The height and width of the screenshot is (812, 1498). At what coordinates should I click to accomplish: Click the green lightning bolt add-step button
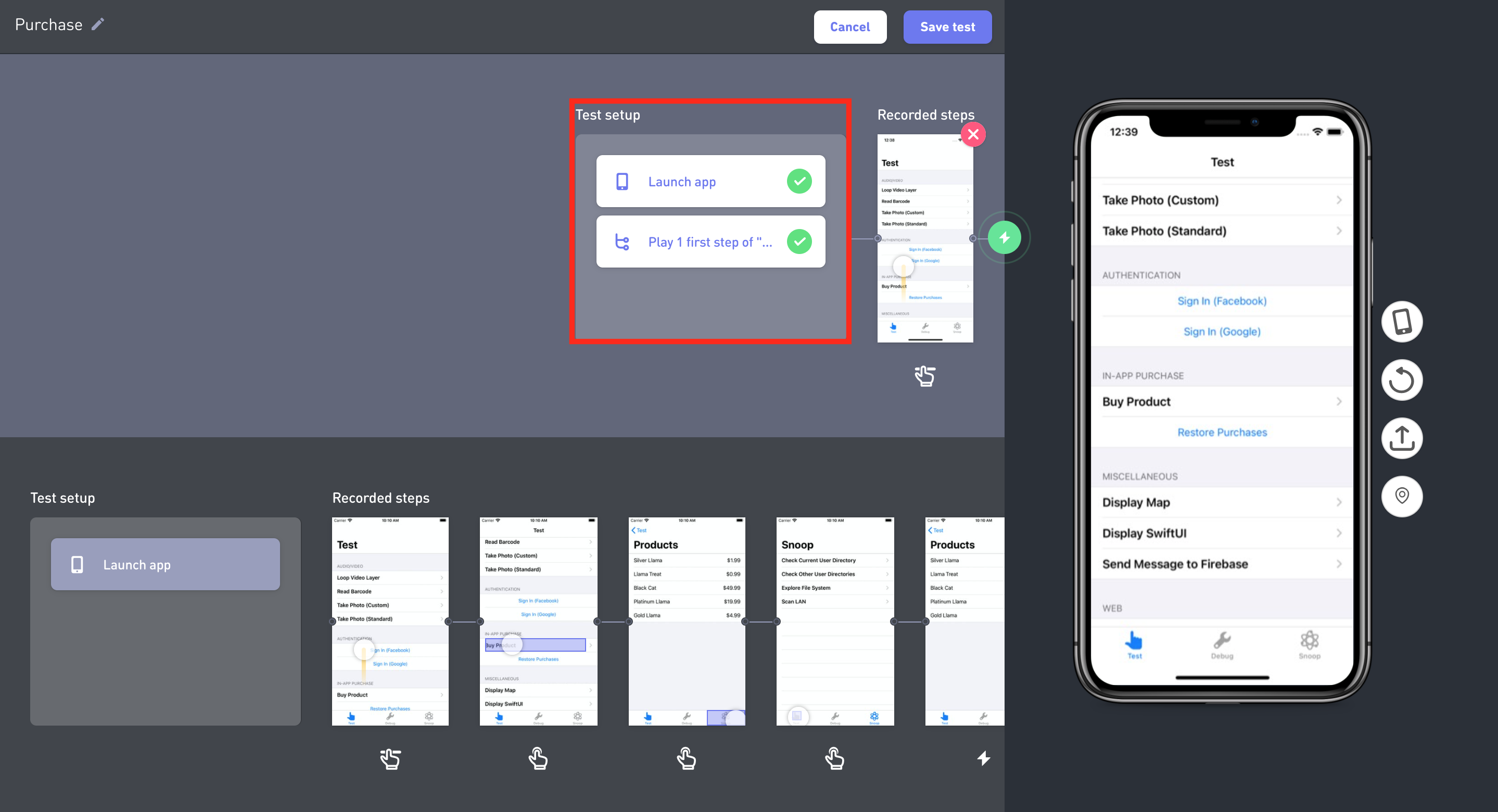pyautogui.click(x=1004, y=238)
